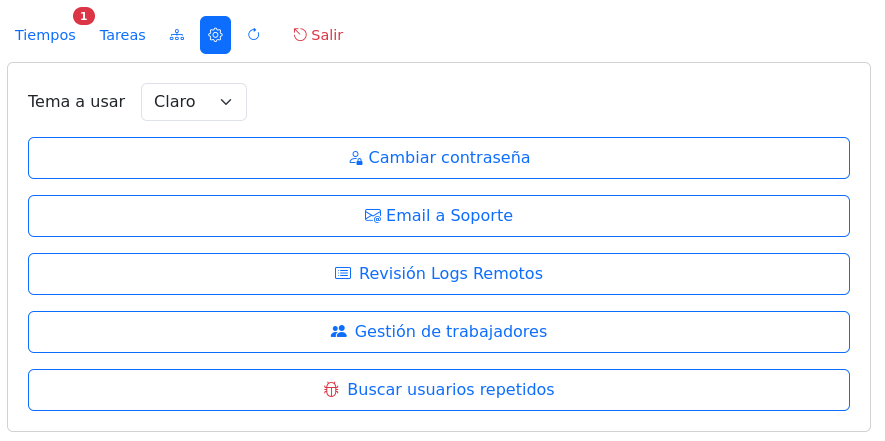Open the Tiempos tab

pos(45,35)
